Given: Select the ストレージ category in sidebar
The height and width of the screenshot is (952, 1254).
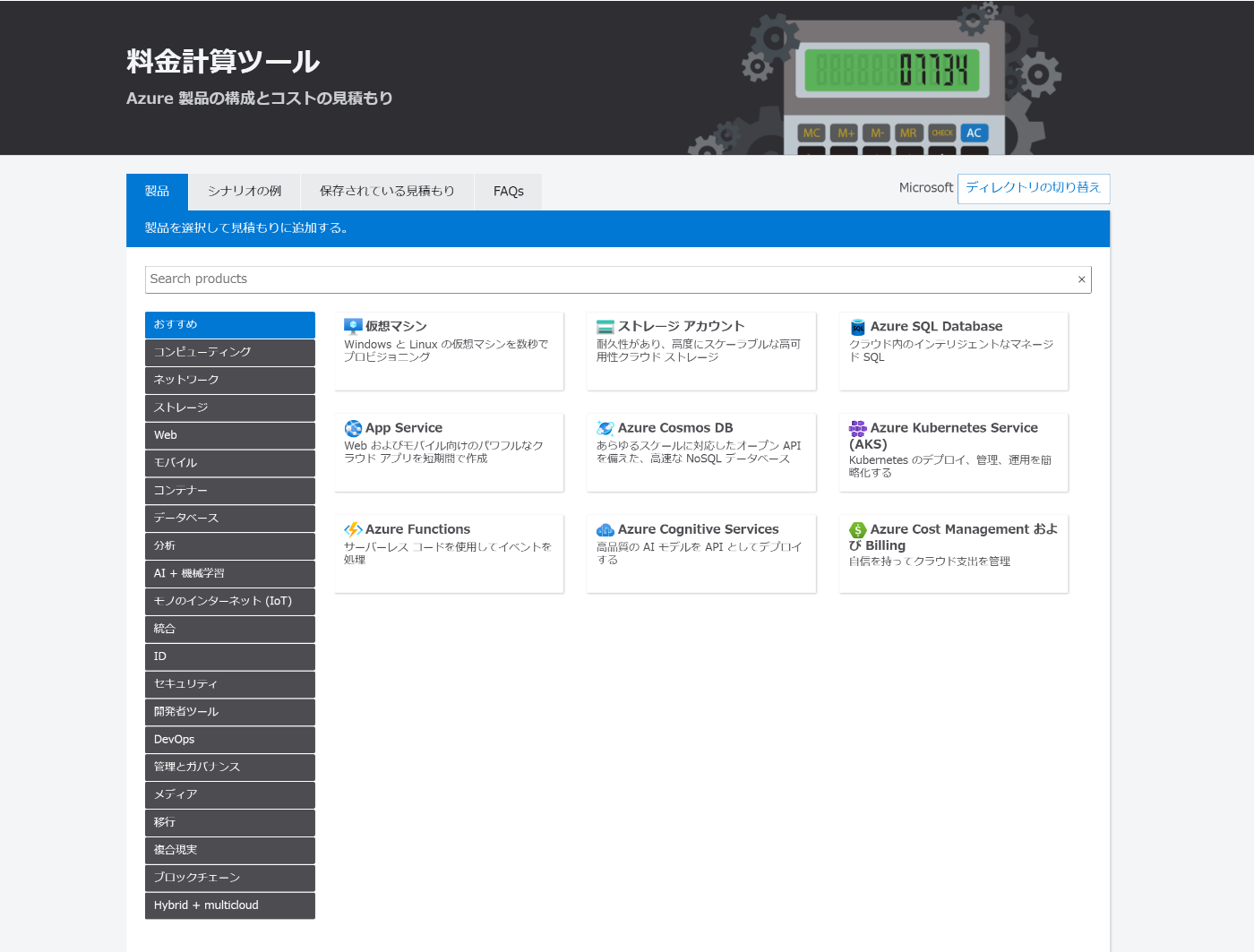Looking at the screenshot, I should (230, 407).
